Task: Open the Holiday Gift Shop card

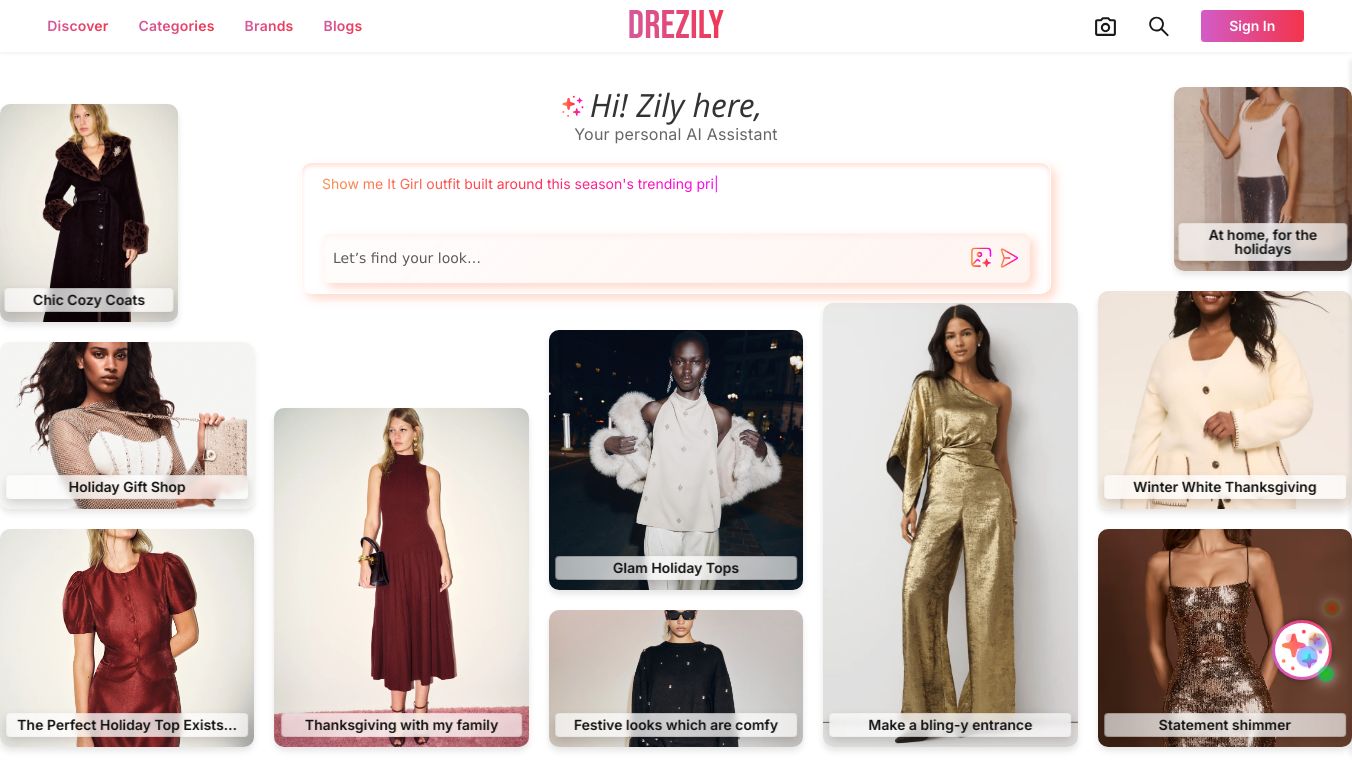Action: 127,425
